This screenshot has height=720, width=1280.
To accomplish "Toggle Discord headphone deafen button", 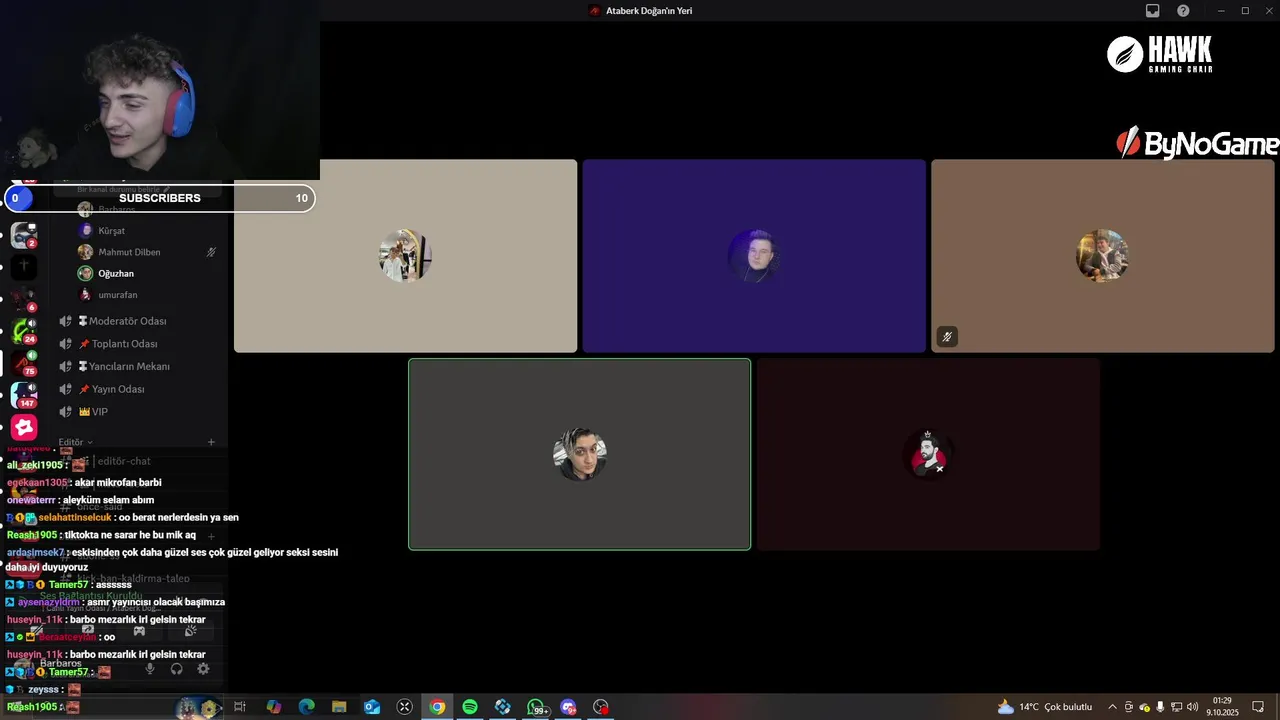I will (x=177, y=669).
